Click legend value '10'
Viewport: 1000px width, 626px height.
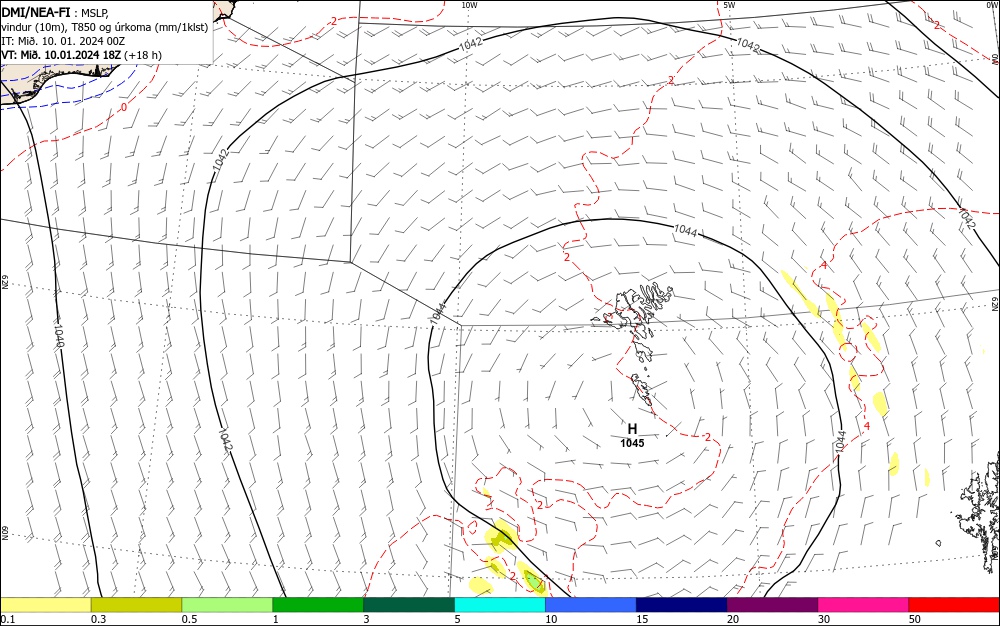551,619
